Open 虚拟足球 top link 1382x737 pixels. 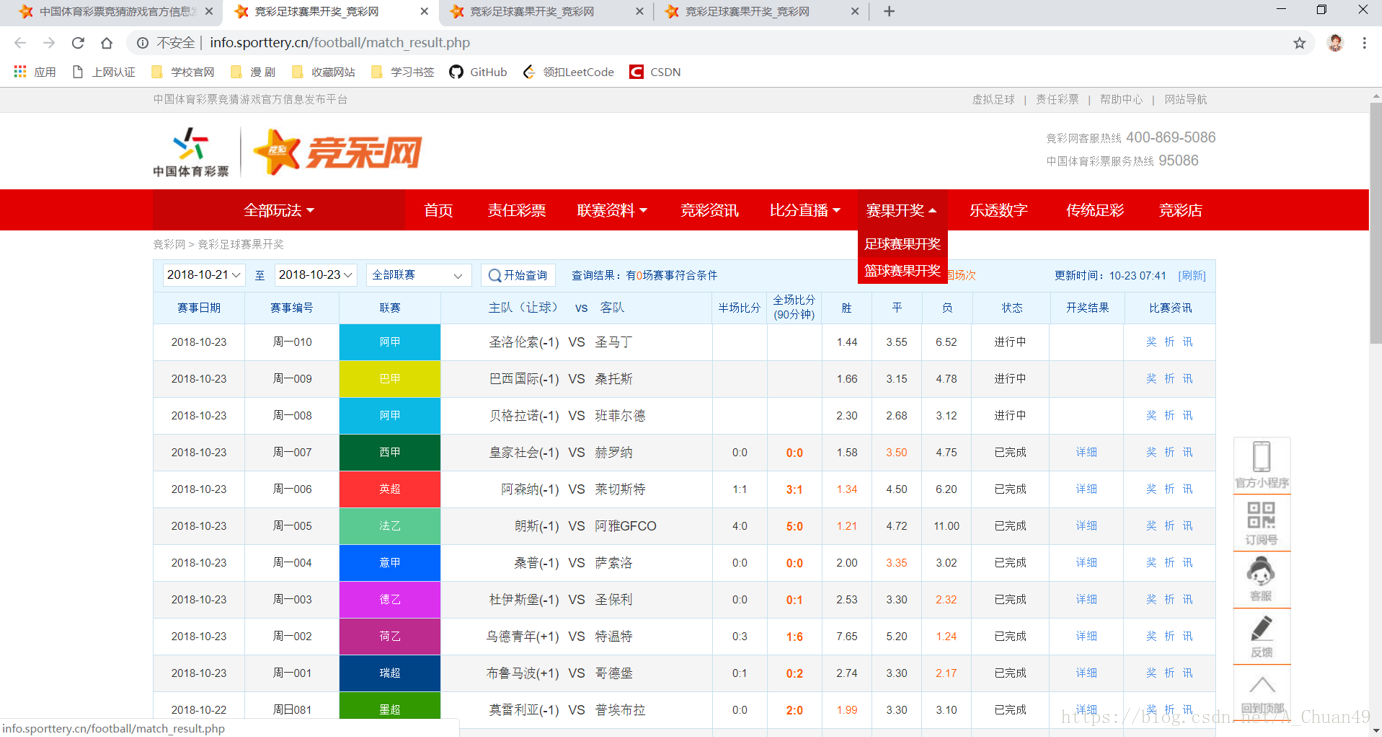993,100
